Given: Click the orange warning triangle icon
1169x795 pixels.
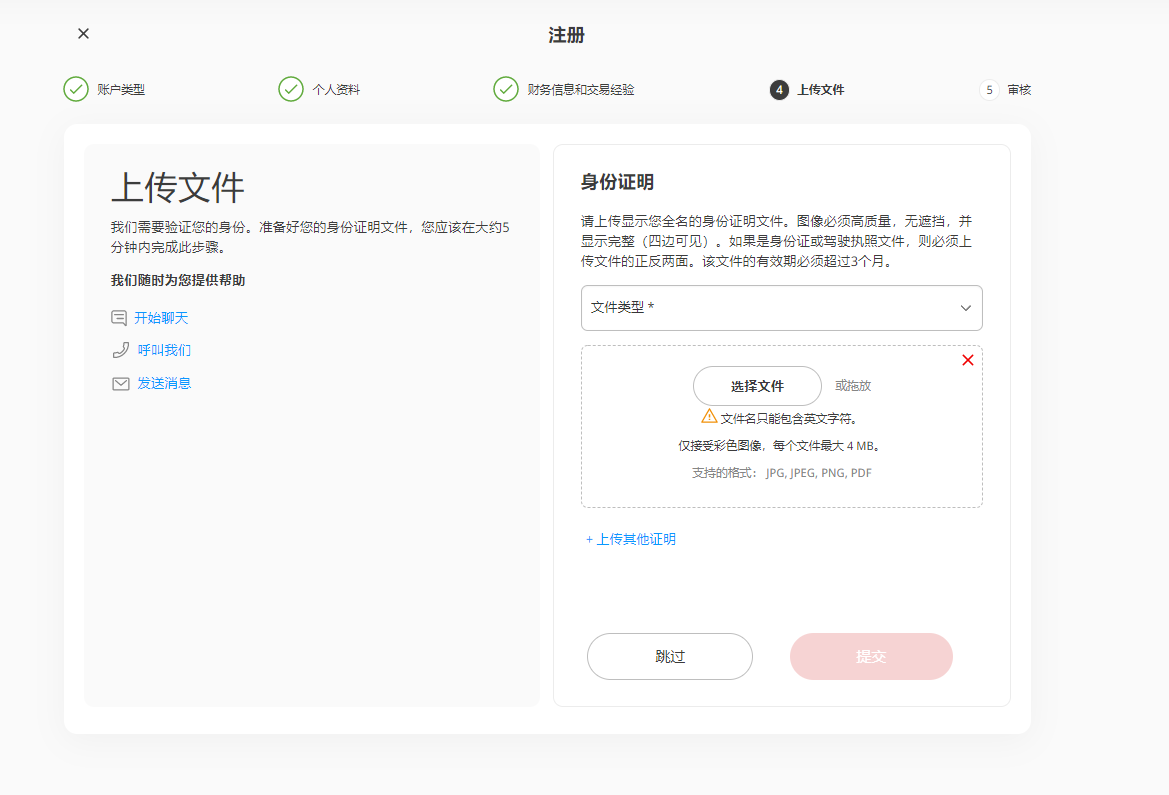Looking at the screenshot, I should click(x=709, y=416).
